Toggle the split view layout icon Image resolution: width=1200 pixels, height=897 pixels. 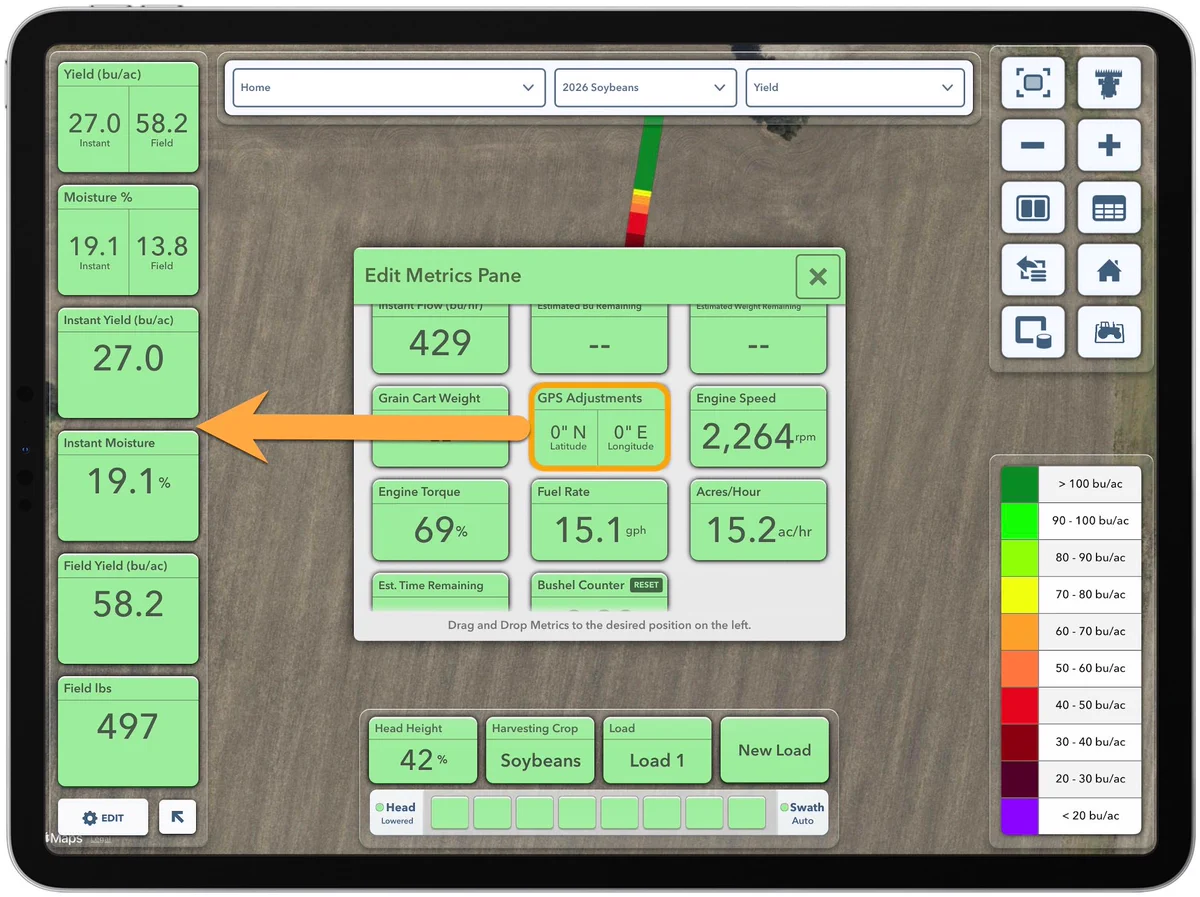pyautogui.click(x=1032, y=208)
